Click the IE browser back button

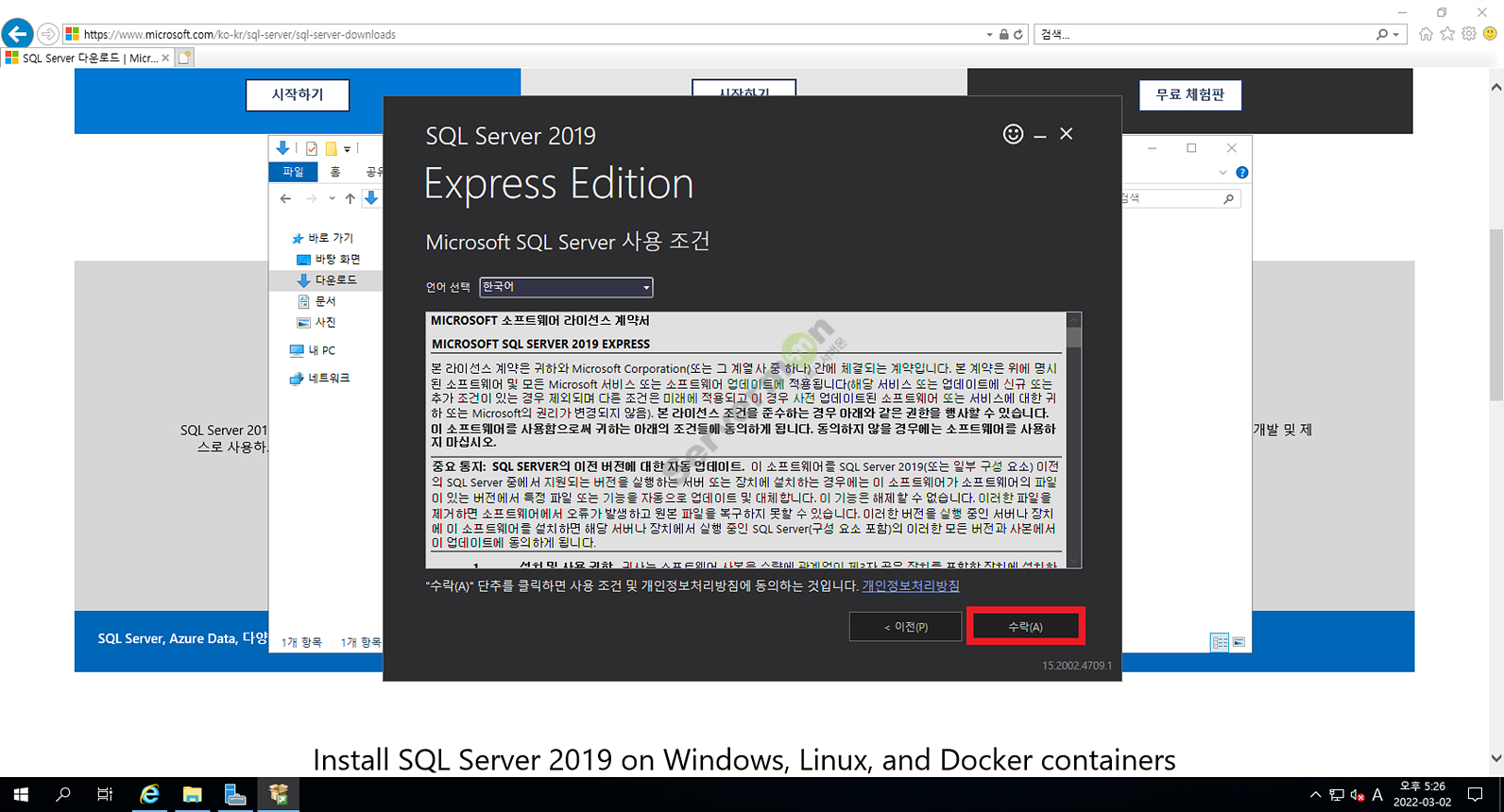tap(17, 34)
